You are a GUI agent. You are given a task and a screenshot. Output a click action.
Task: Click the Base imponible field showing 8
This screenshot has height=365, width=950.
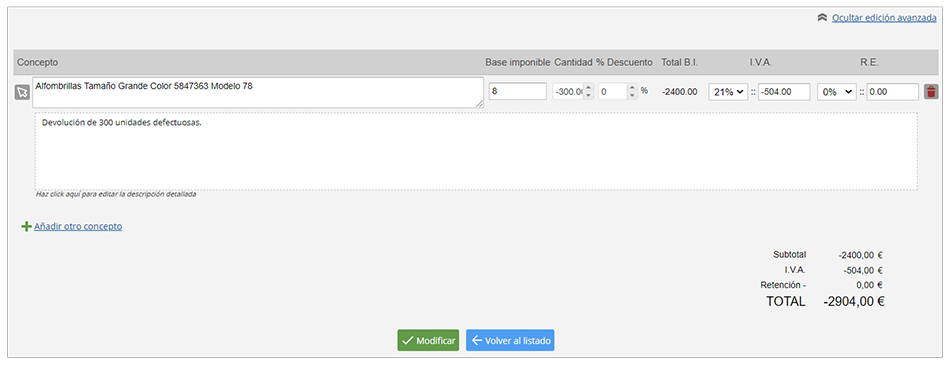coord(517,92)
